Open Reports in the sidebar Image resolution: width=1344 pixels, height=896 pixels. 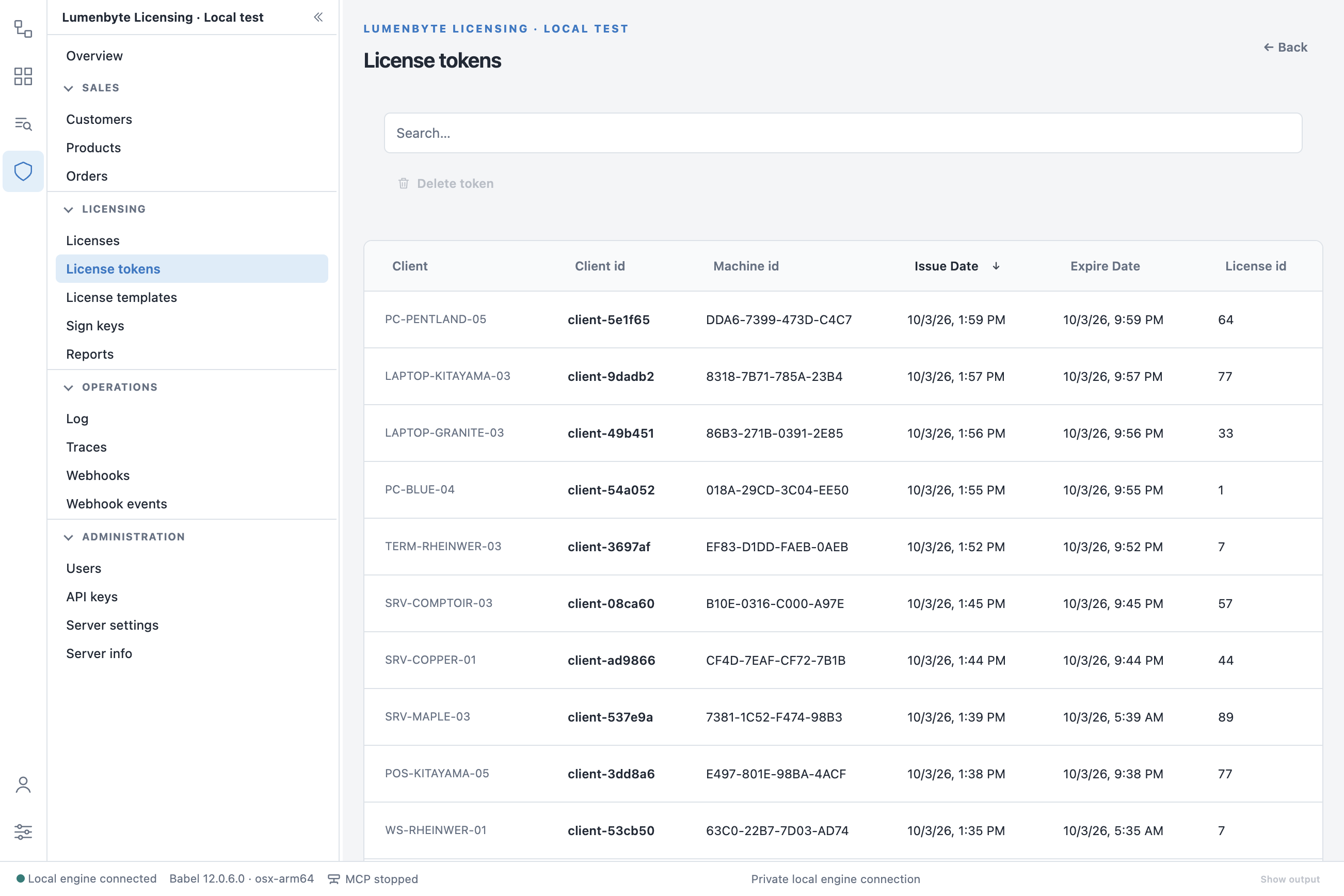(x=192, y=354)
